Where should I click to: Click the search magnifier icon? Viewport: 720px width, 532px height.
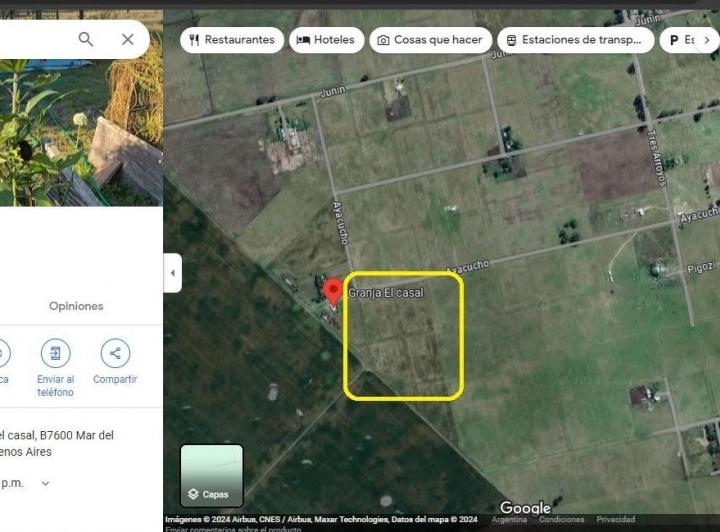pyautogui.click(x=86, y=39)
